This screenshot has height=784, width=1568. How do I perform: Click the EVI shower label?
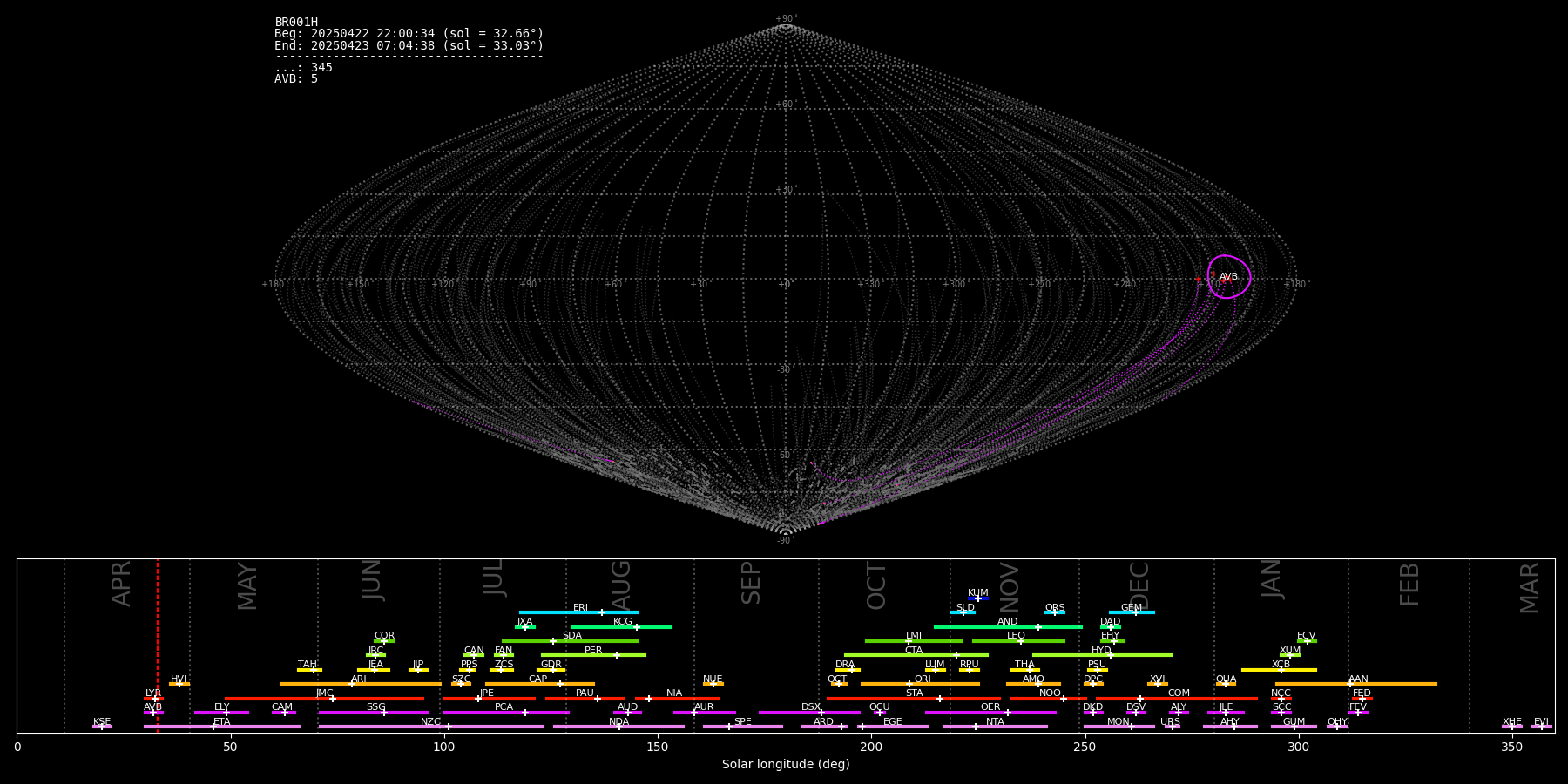[x=1542, y=722]
